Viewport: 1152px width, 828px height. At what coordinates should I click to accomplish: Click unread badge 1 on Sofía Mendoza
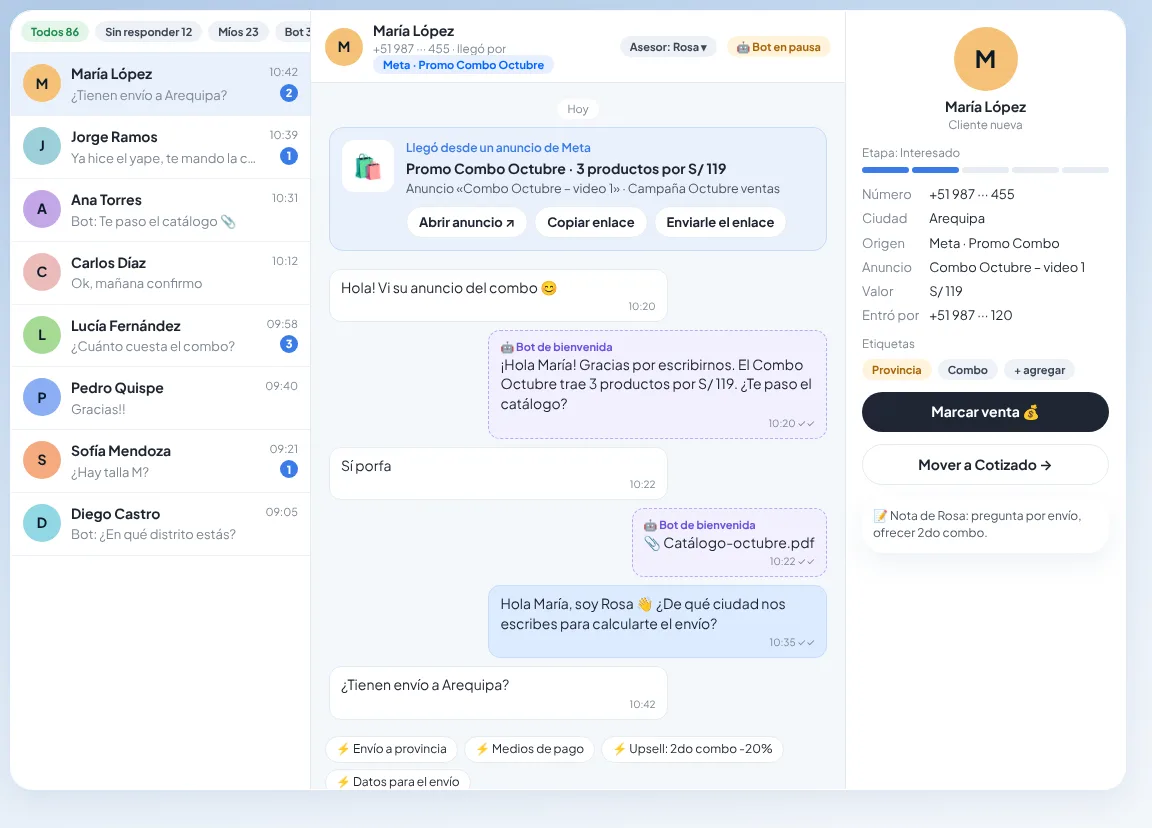pyautogui.click(x=289, y=469)
